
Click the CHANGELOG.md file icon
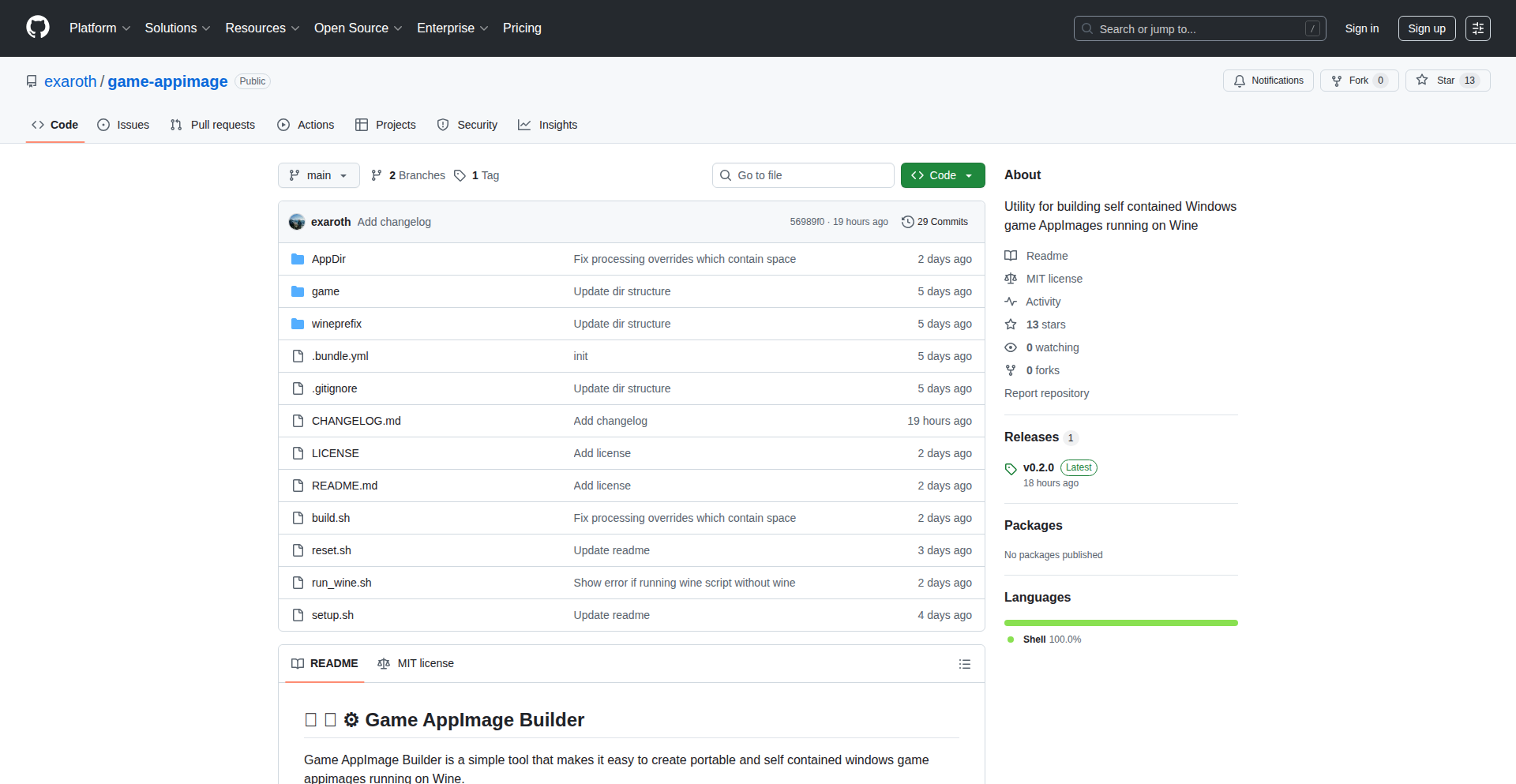298,421
